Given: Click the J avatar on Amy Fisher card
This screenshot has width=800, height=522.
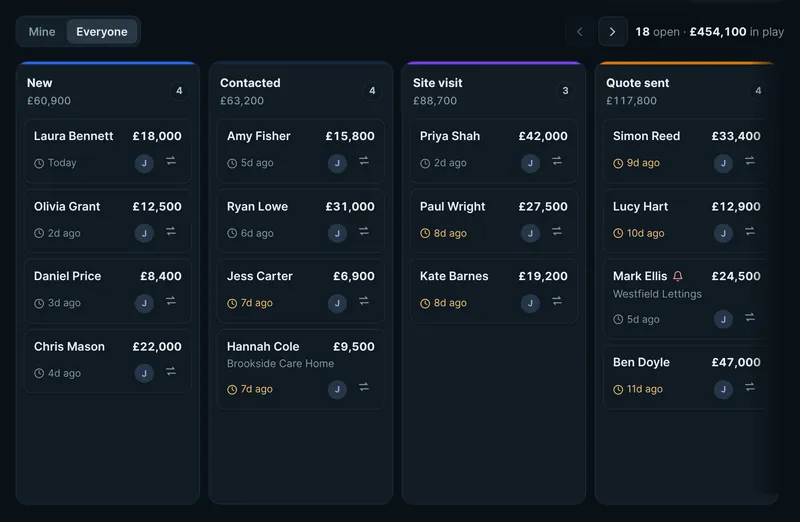Looking at the screenshot, I should point(337,163).
